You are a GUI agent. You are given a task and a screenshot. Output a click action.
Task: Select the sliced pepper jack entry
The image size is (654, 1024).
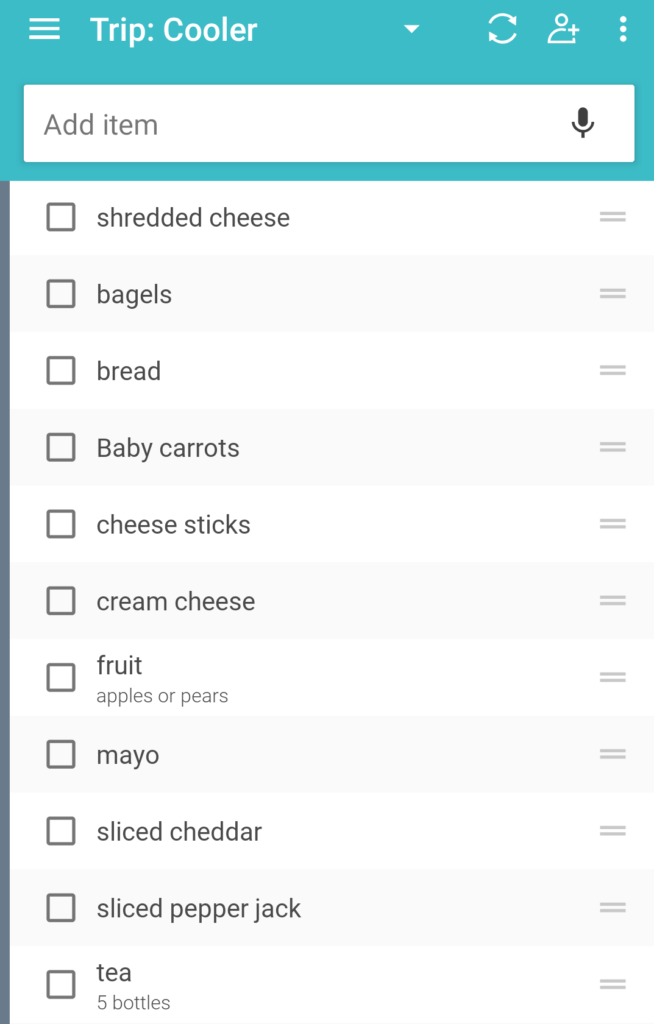[x=332, y=908]
